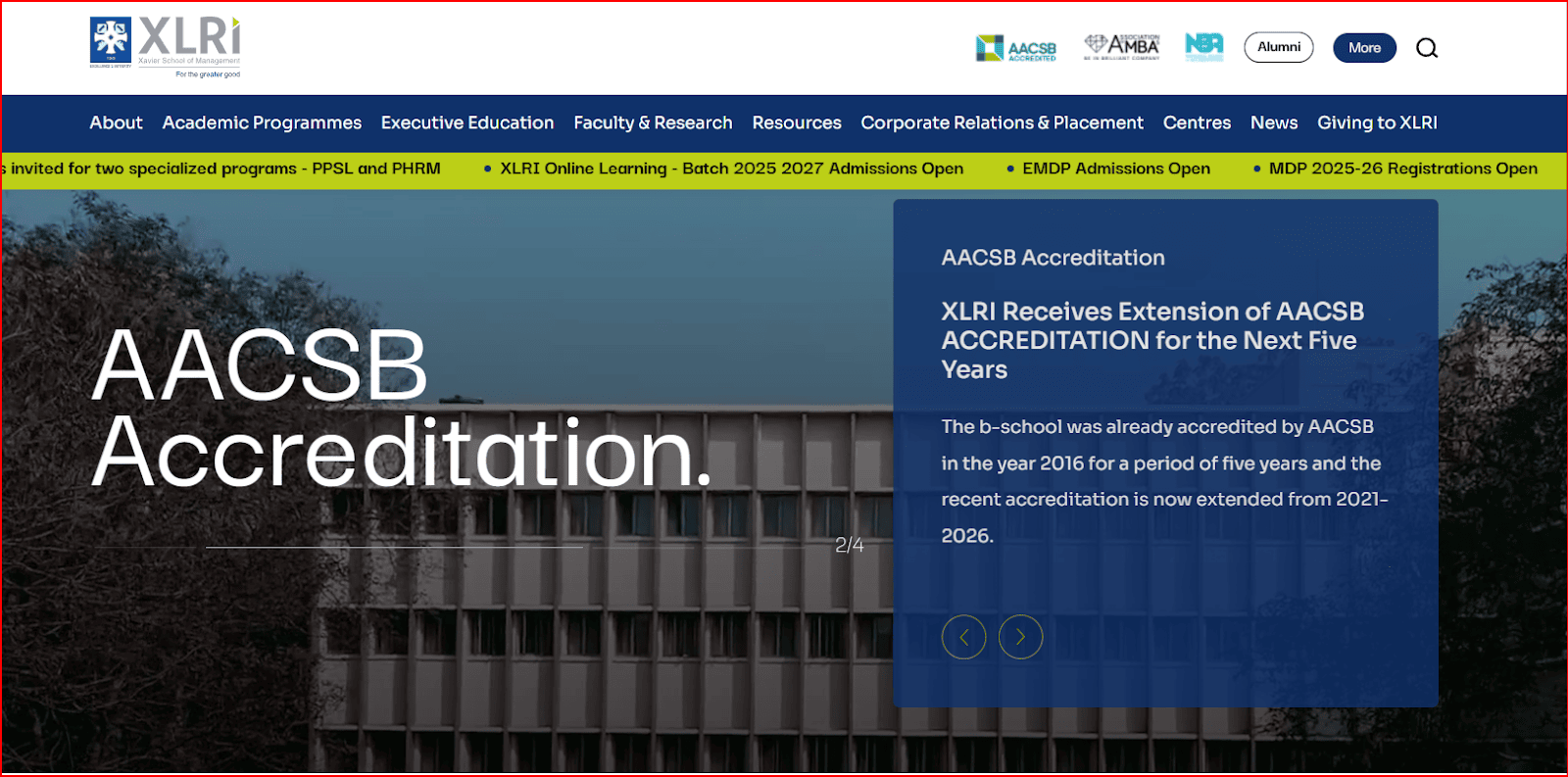
Task: Click the AACSB Accreditation card label
Action: (x=1053, y=258)
